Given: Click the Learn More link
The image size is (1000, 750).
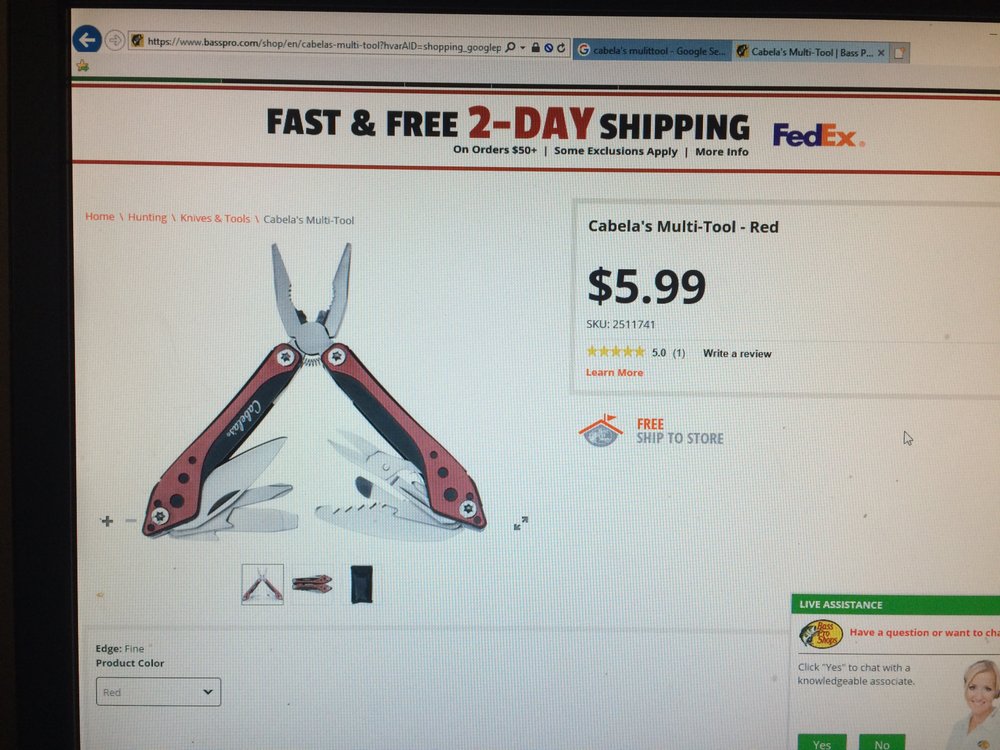Looking at the screenshot, I should (x=614, y=372).
